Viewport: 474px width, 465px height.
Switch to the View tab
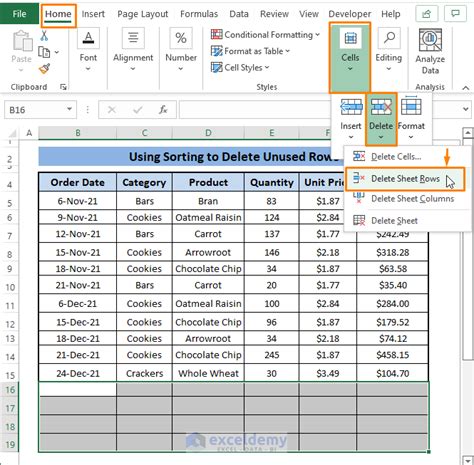309,14
